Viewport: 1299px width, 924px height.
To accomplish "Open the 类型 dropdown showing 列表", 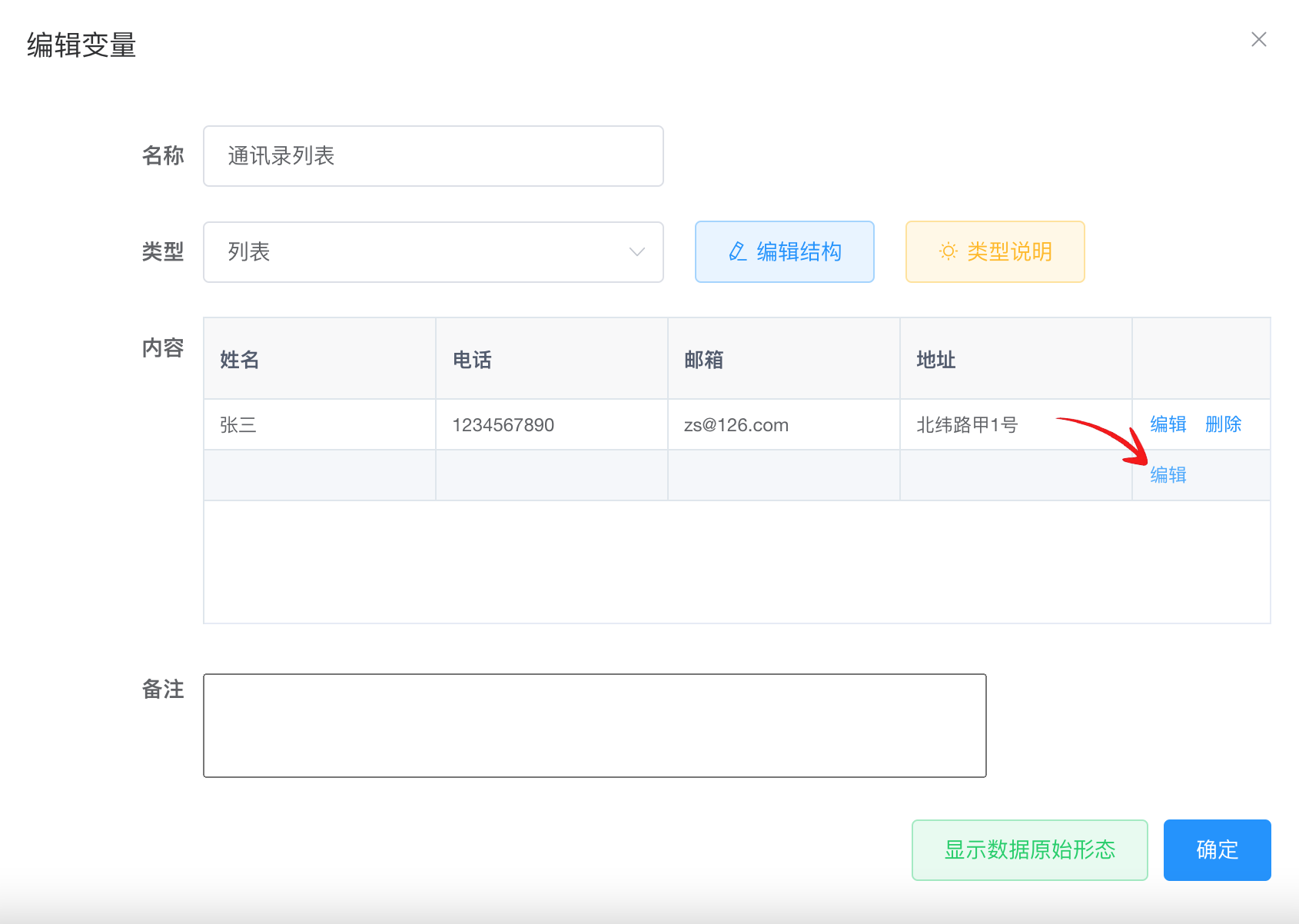I will coord(434,252).
